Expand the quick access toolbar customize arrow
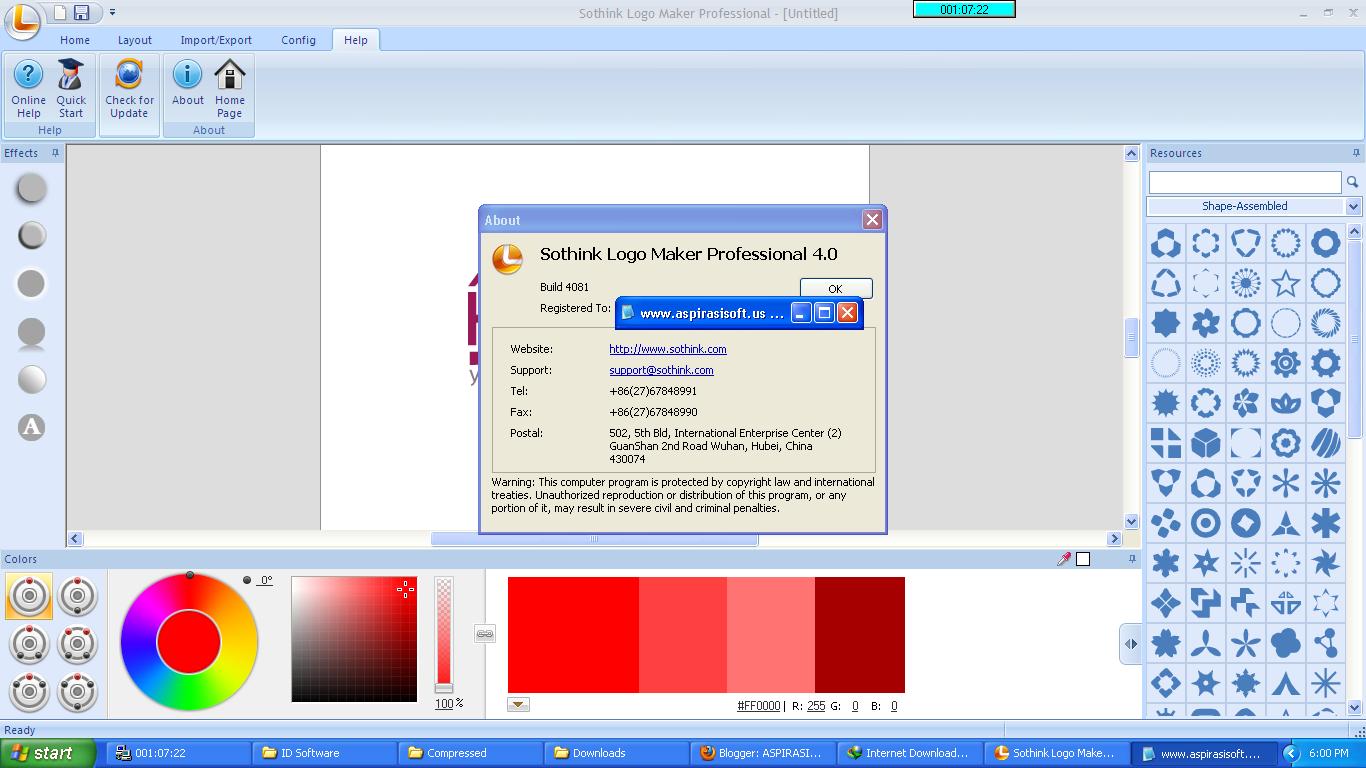The image size is (1366, 768). [112, 12]
